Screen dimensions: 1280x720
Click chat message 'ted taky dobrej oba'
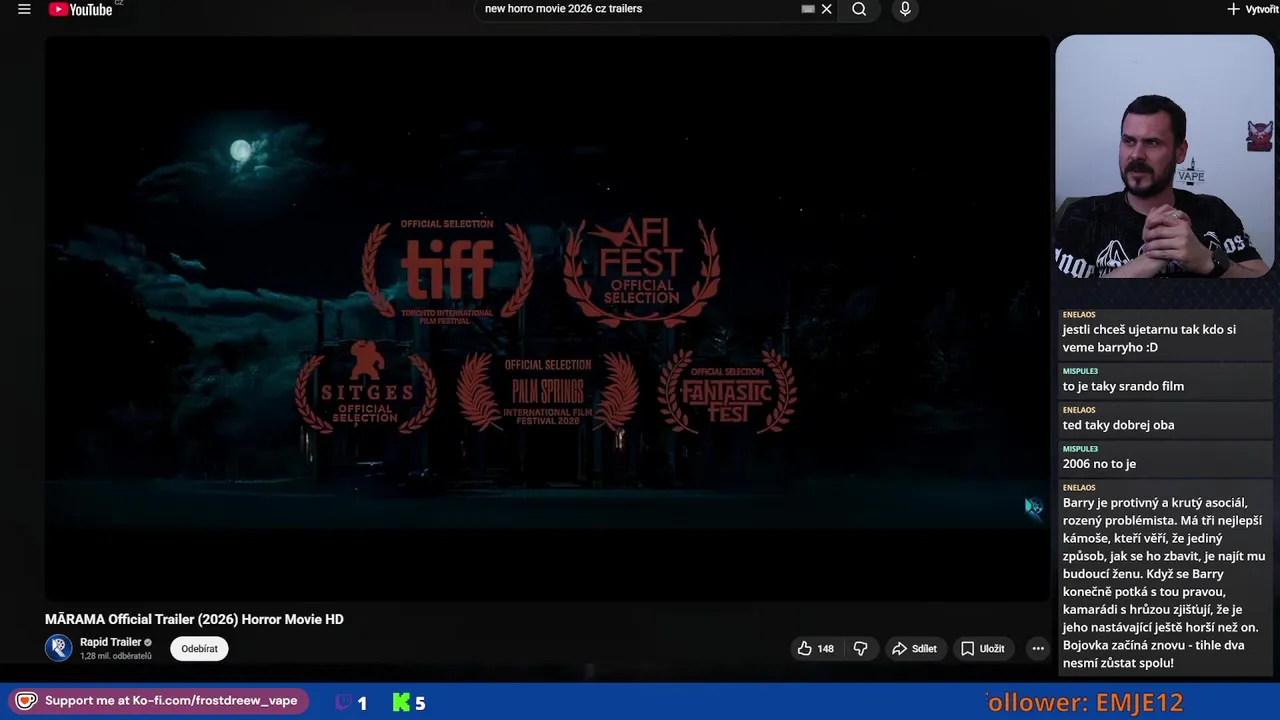[1118, 425]
